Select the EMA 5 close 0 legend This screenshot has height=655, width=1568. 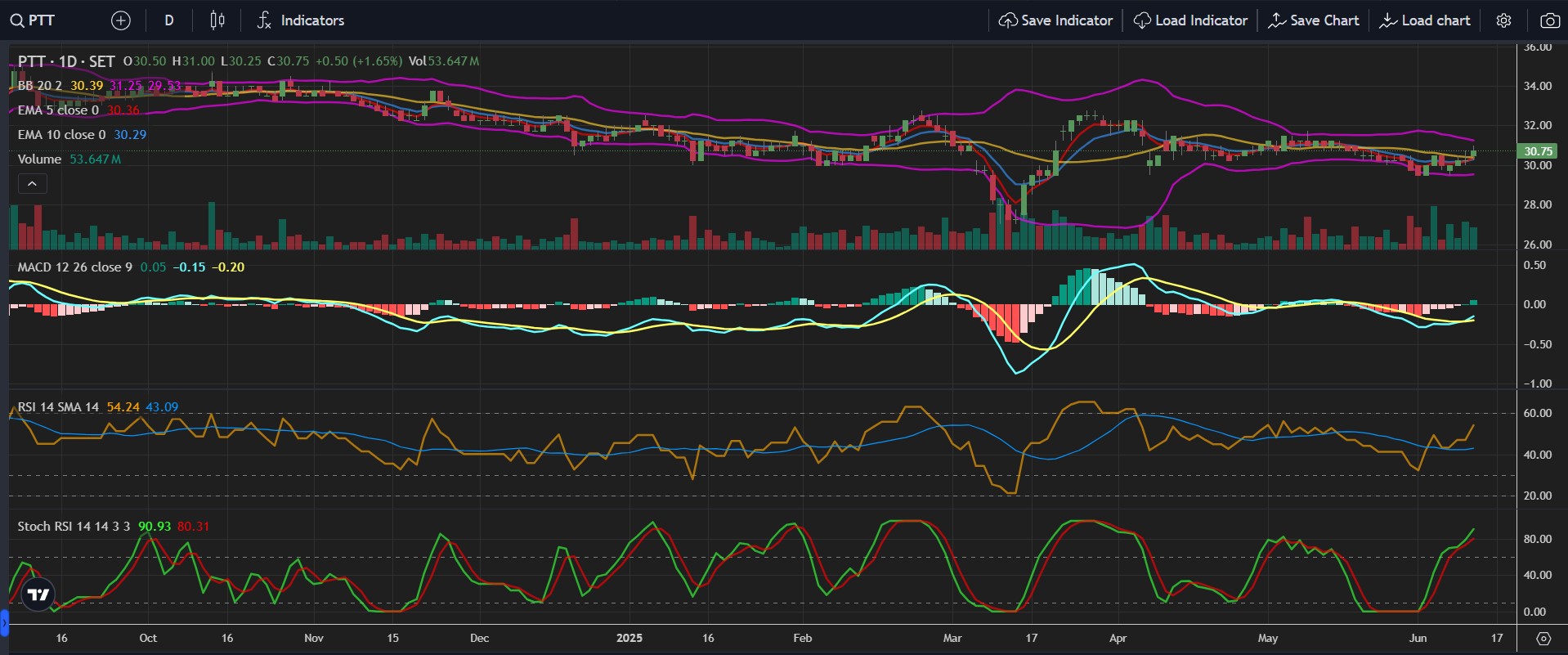(x=58, y=110)
